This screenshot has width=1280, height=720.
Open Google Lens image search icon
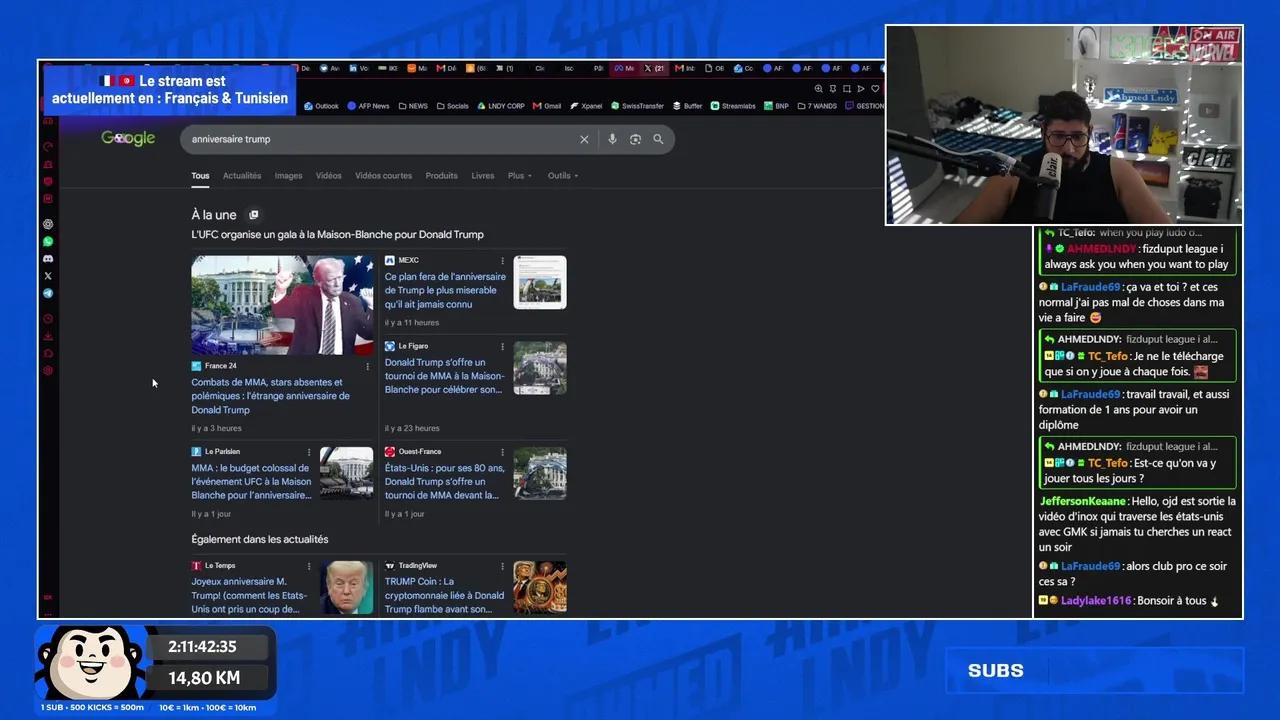tap(635, 139)
